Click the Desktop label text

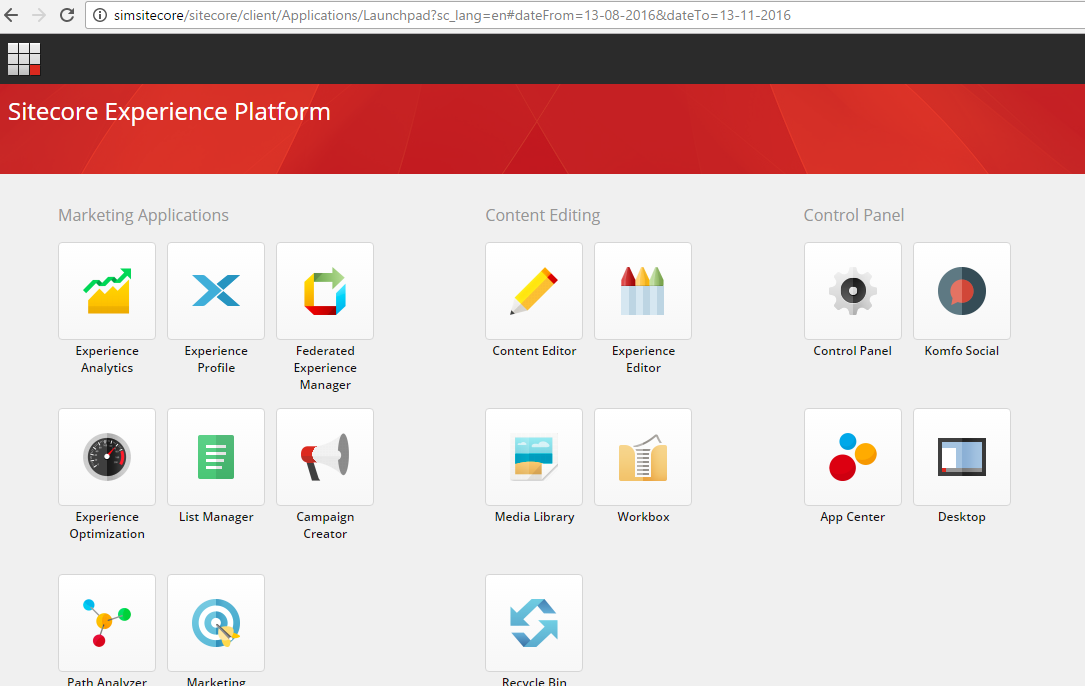(x=962, y=517)
